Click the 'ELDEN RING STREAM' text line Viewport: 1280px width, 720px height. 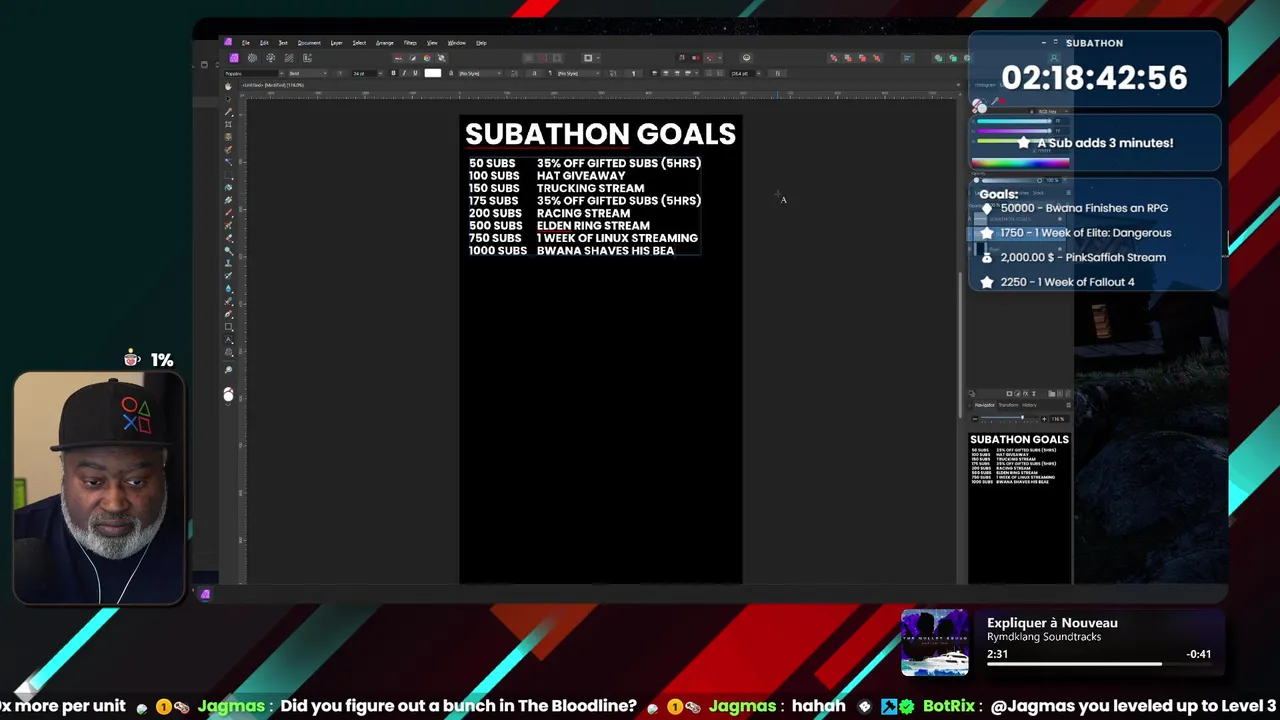[593, 226]
